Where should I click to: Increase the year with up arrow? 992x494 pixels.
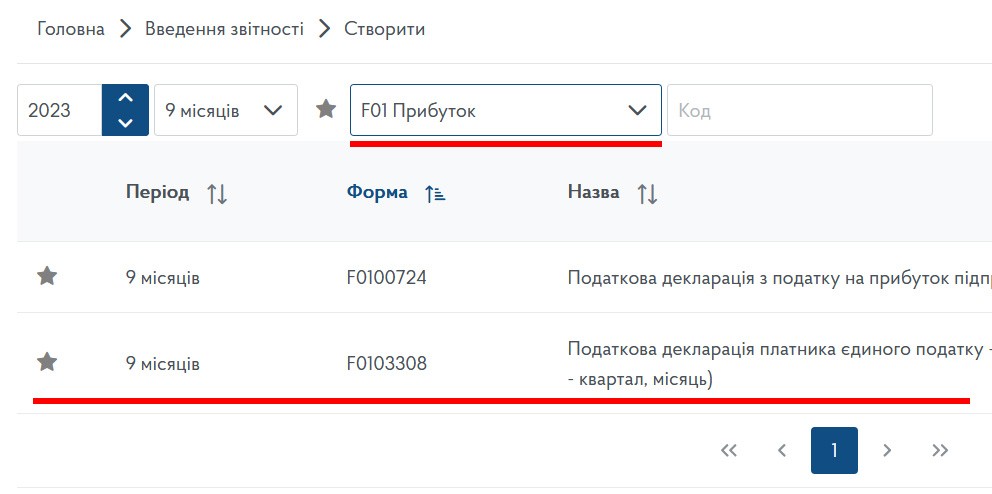(x=125, y=98)
